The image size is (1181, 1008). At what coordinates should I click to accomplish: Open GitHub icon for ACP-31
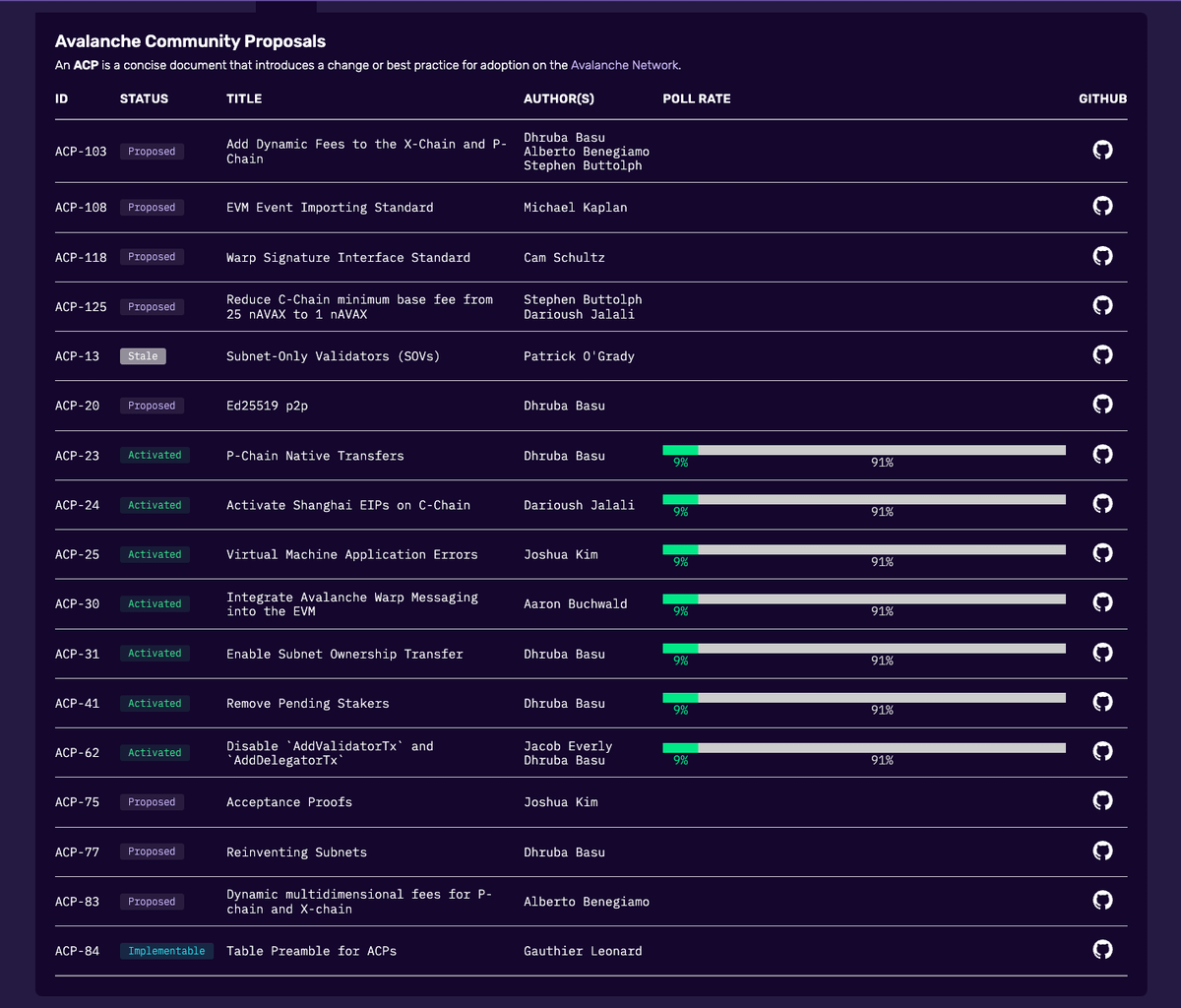[x=1102, y=652]
